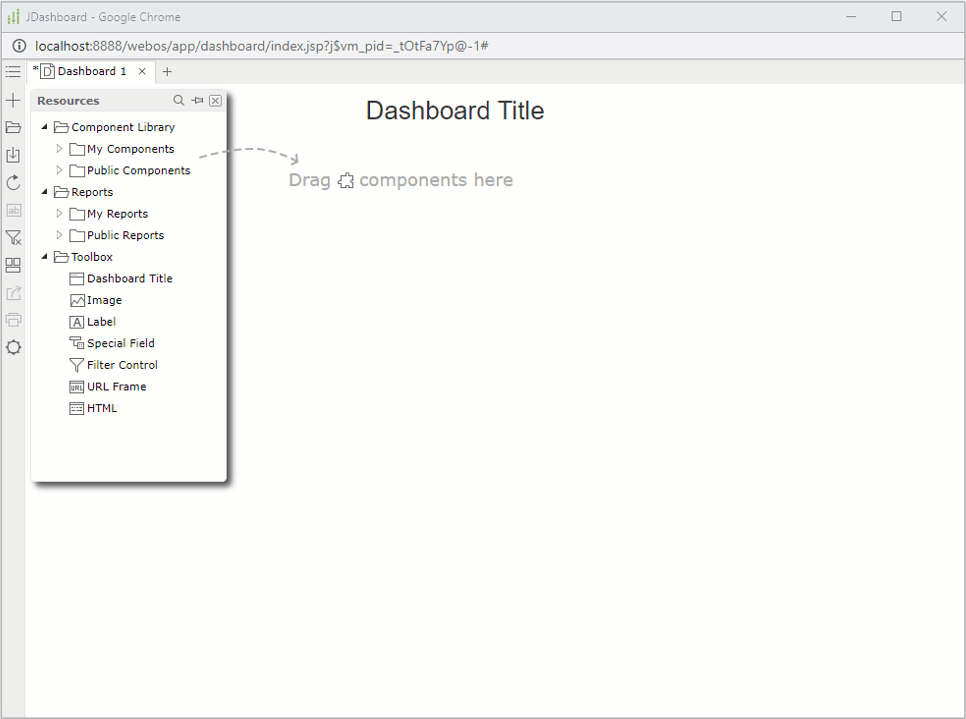Viewport: 966px width, 719px height.
Task: Click the HTML item in the Toolbox
Action: click(100, 407)
